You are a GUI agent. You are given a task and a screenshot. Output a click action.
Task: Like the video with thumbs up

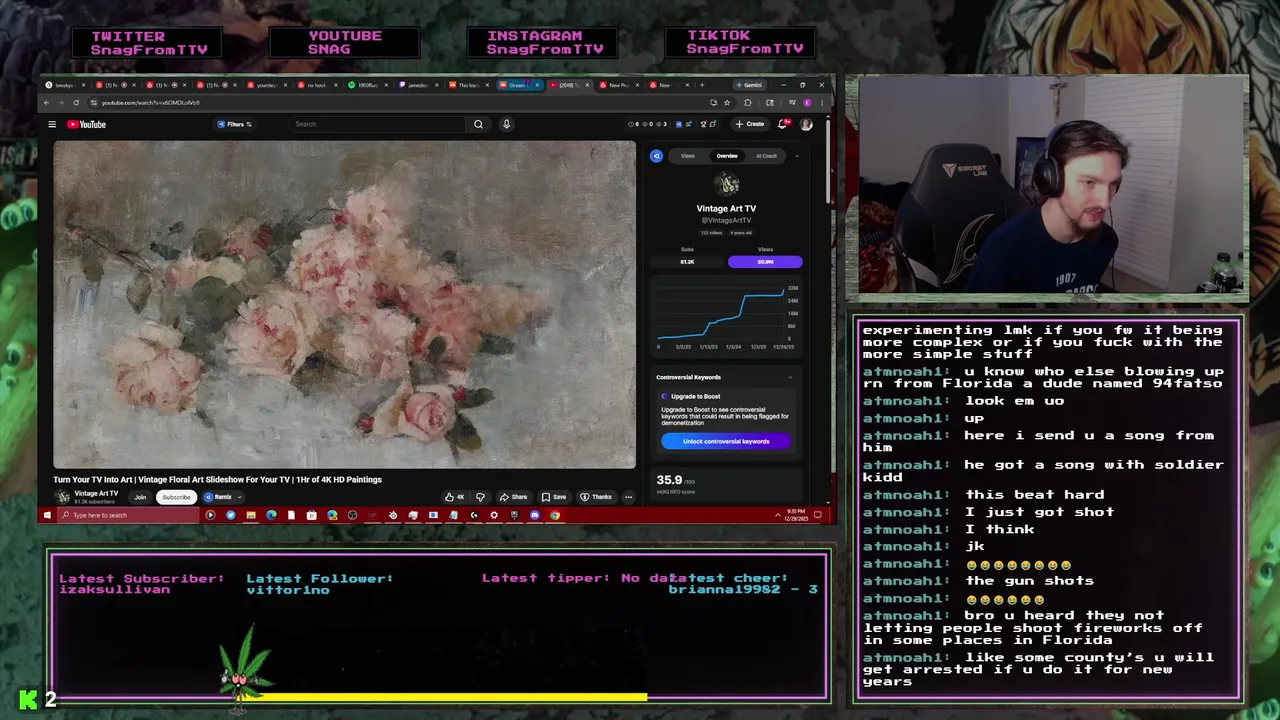pos(454,497)
